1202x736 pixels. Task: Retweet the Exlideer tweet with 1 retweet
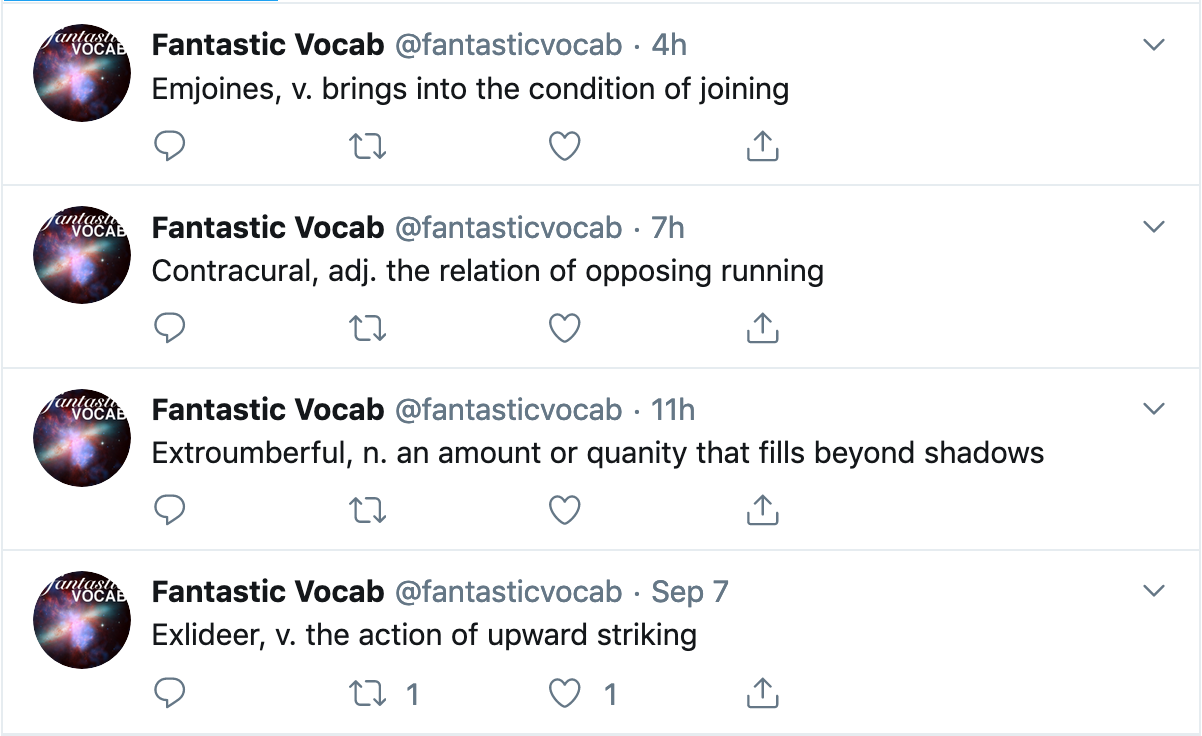coord(383,692)
